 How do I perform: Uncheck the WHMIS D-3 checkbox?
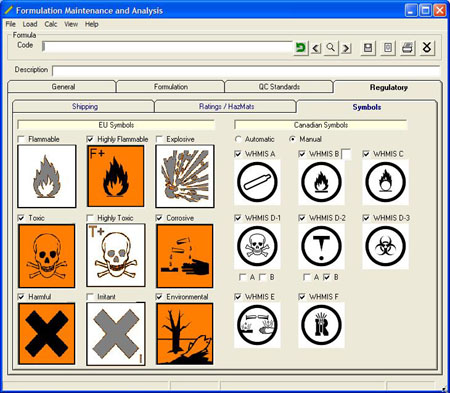366,218
